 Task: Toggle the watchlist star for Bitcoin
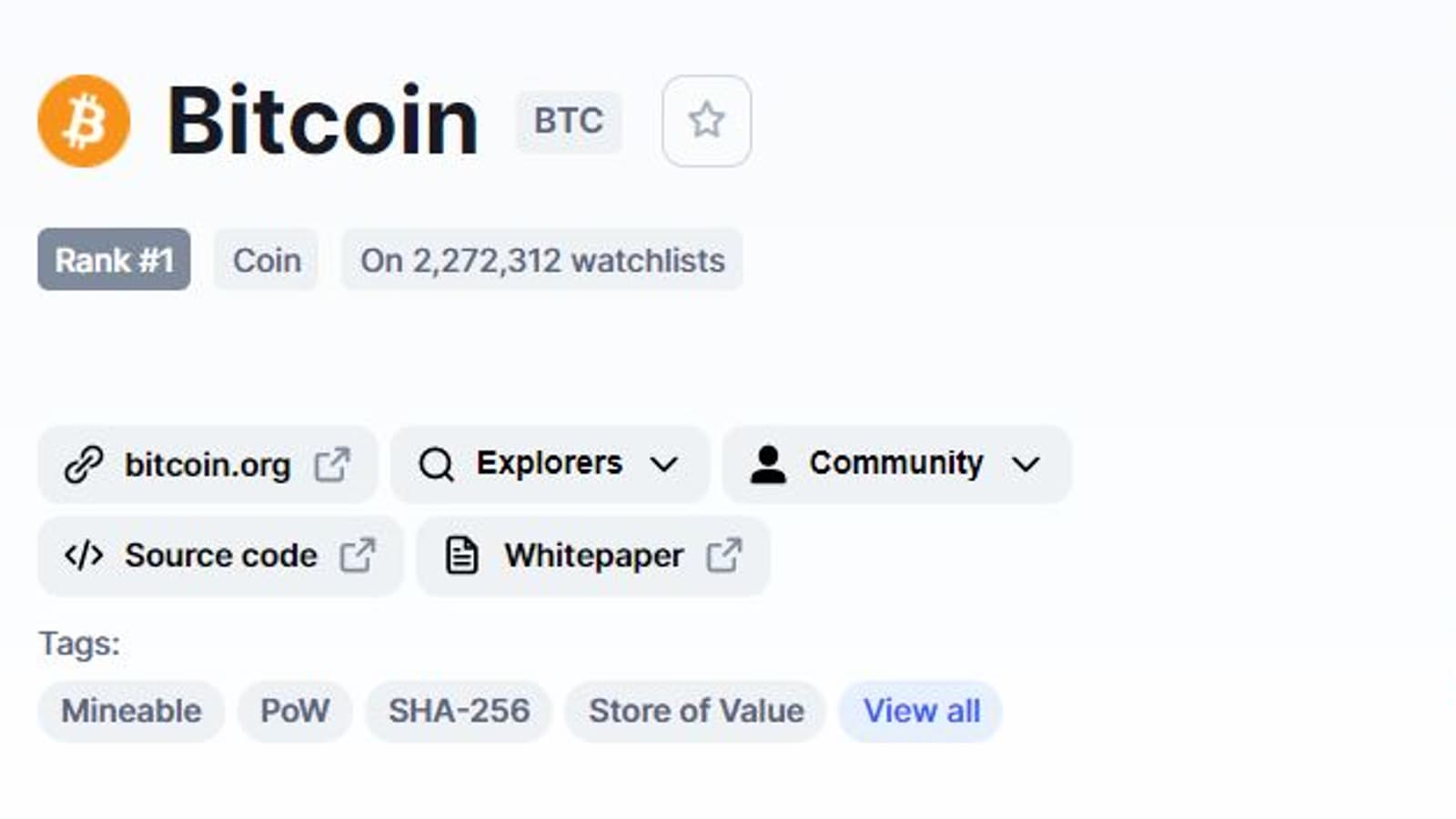(706, 121)
